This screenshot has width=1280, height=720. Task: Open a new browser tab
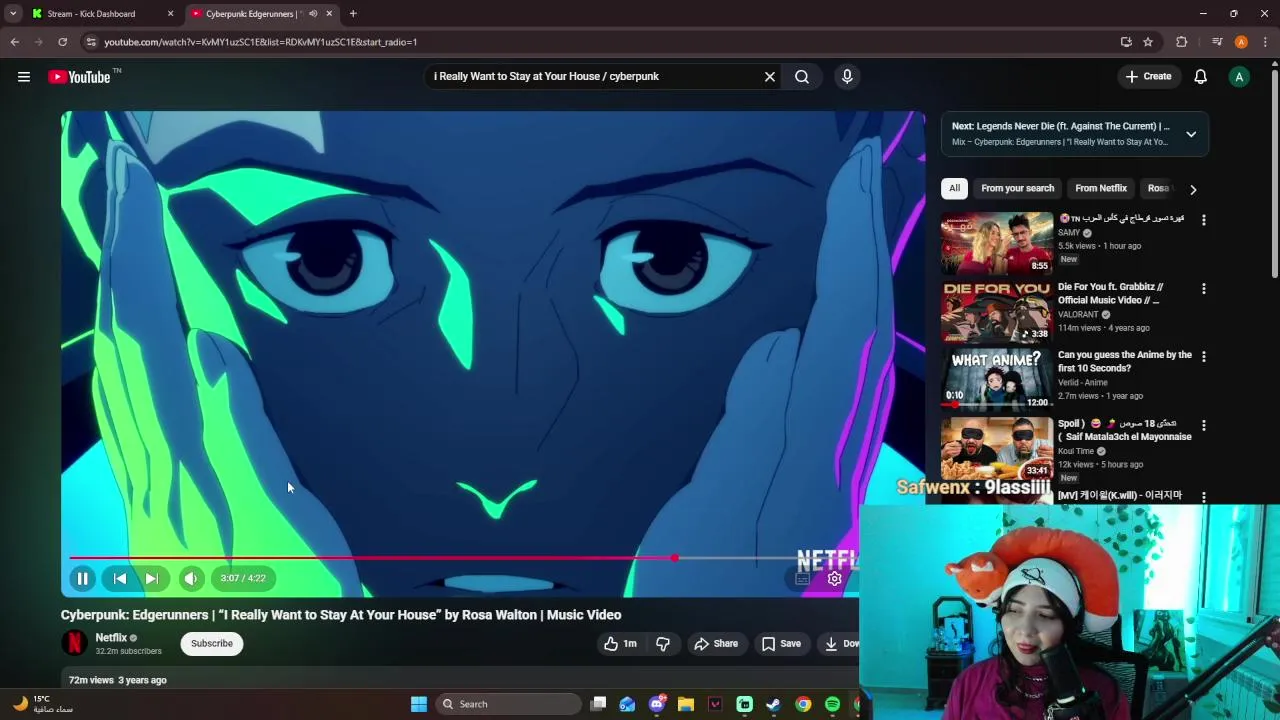(353, 14)
